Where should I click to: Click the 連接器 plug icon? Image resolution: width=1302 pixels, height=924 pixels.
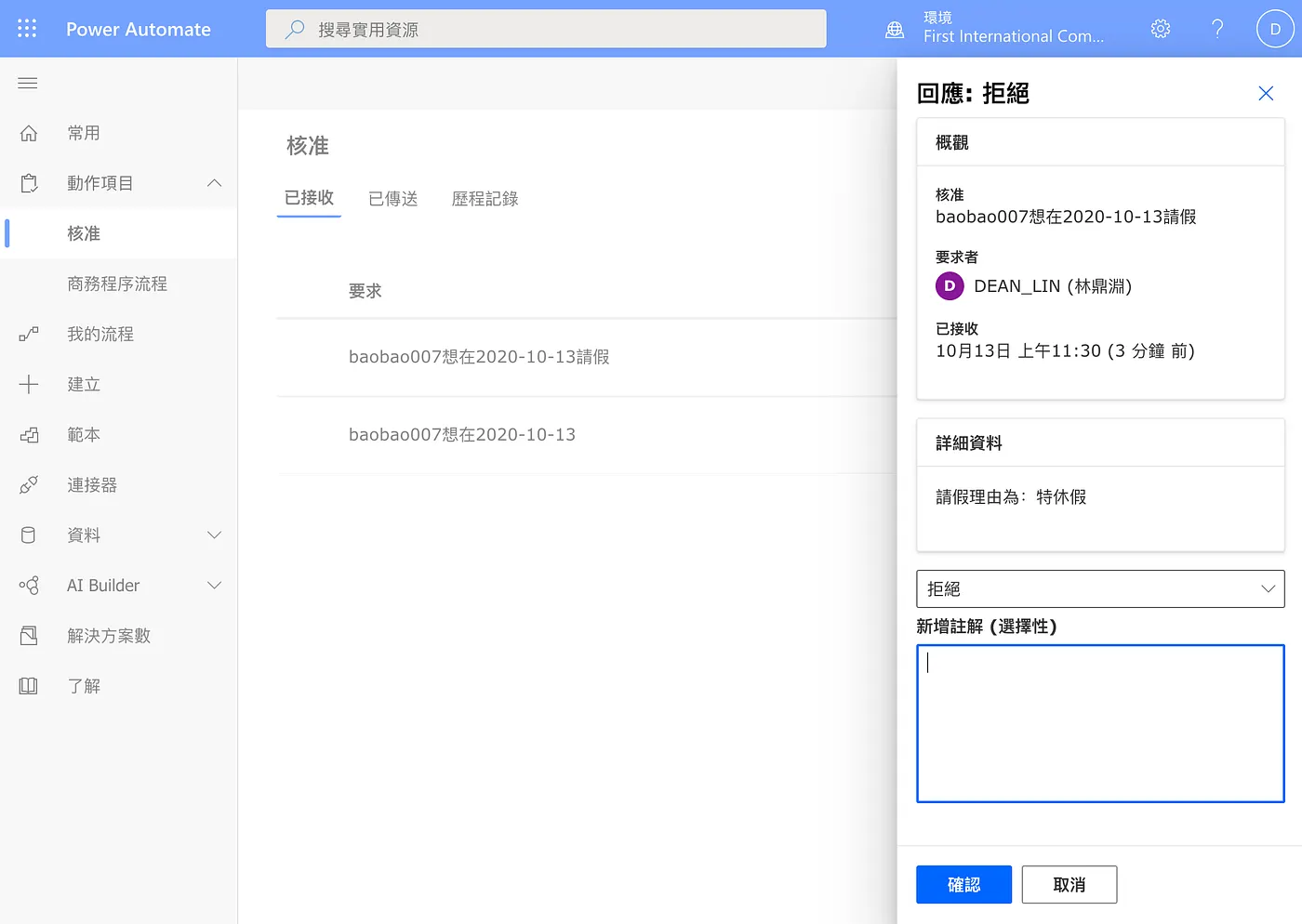pos(29,484)
